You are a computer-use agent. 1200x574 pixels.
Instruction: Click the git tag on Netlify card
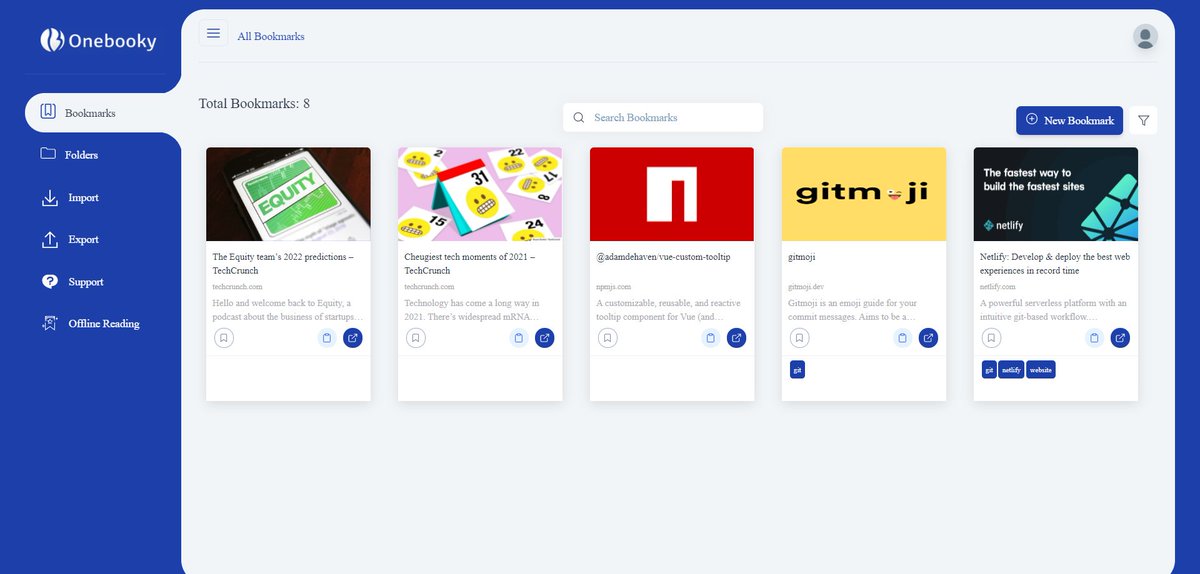989,370
